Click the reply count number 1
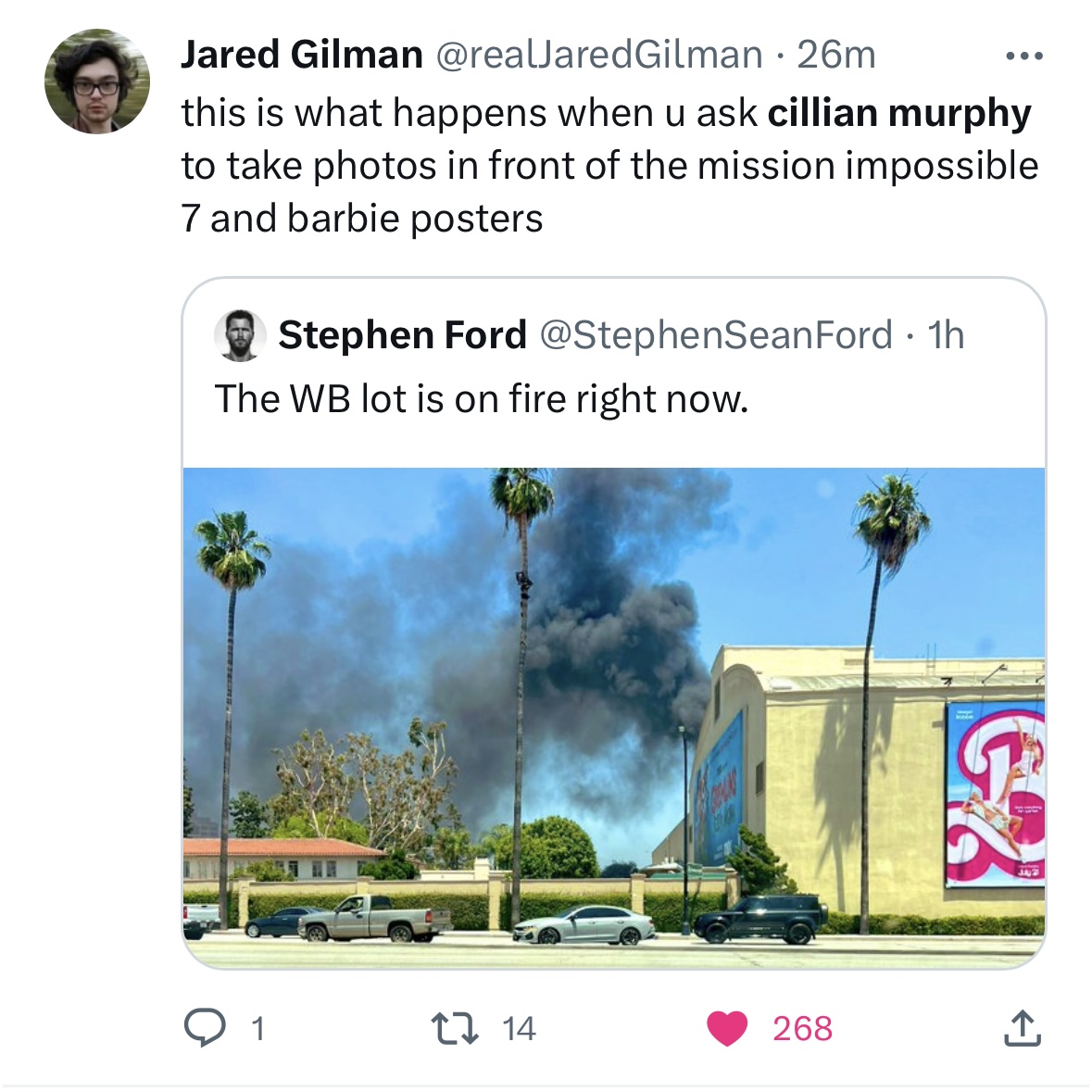The height and width of the screenshot is (1092, 1092). point(257,1029)
